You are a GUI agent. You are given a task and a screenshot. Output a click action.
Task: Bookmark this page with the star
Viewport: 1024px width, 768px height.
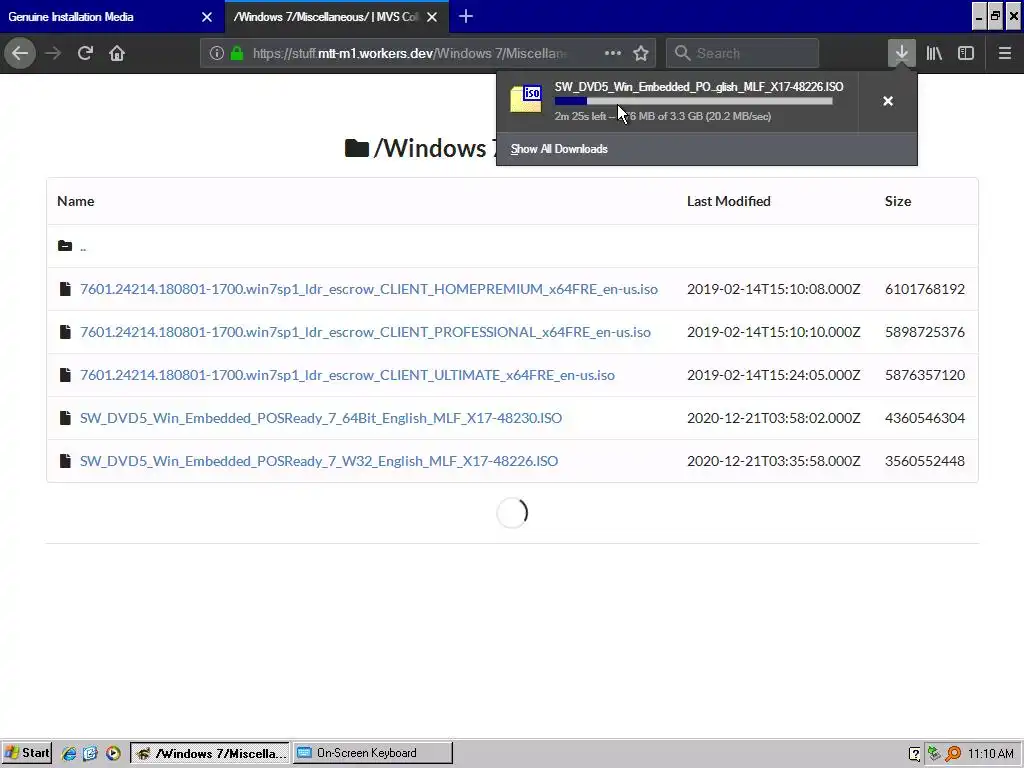click(641, 53)
